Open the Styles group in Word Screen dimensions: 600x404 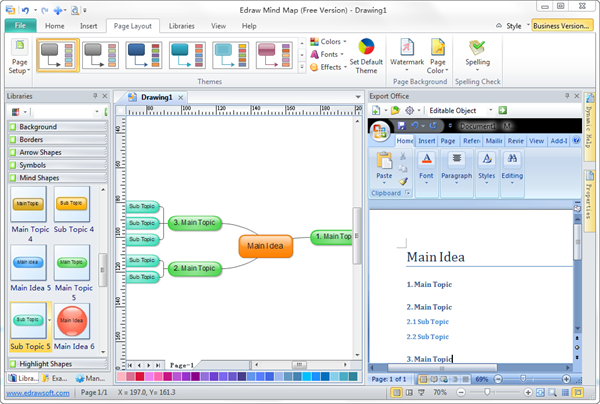pyautogui.click(x=486, y=168)
